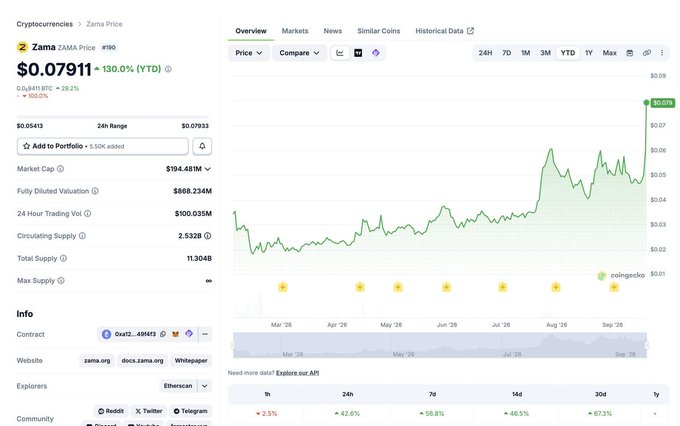Switch to the Similar Coins tab
680x426 pixels.
[379, 31]
